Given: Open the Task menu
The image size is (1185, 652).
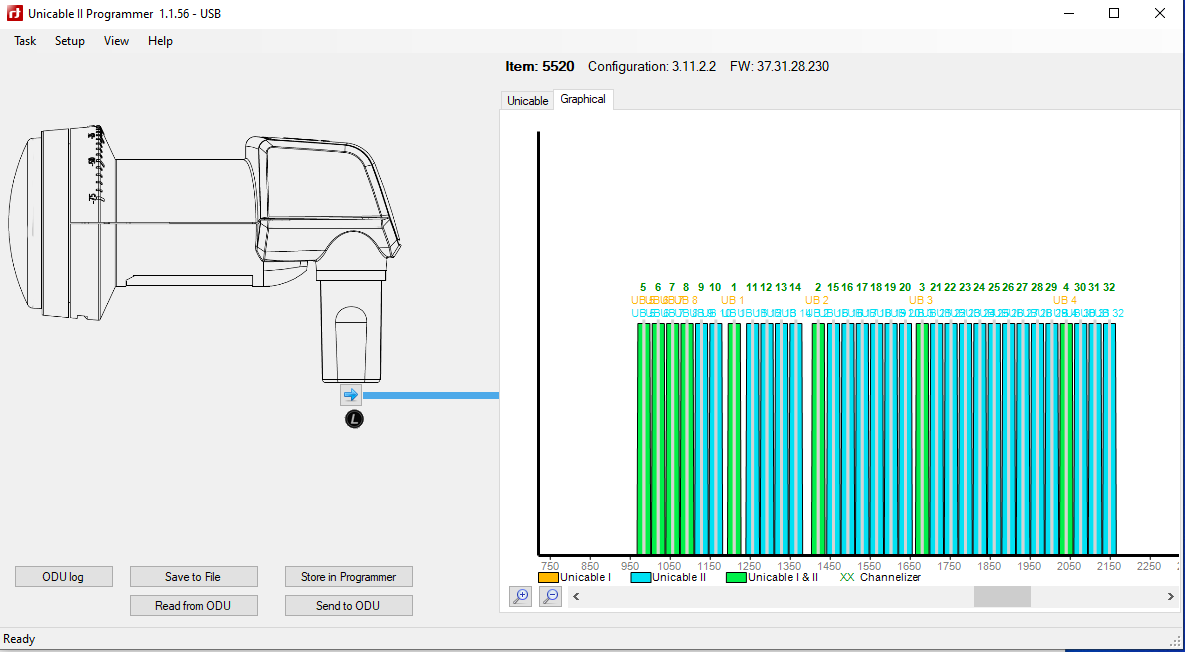Looking at the screenshot, I should click(x=25, y=41).
